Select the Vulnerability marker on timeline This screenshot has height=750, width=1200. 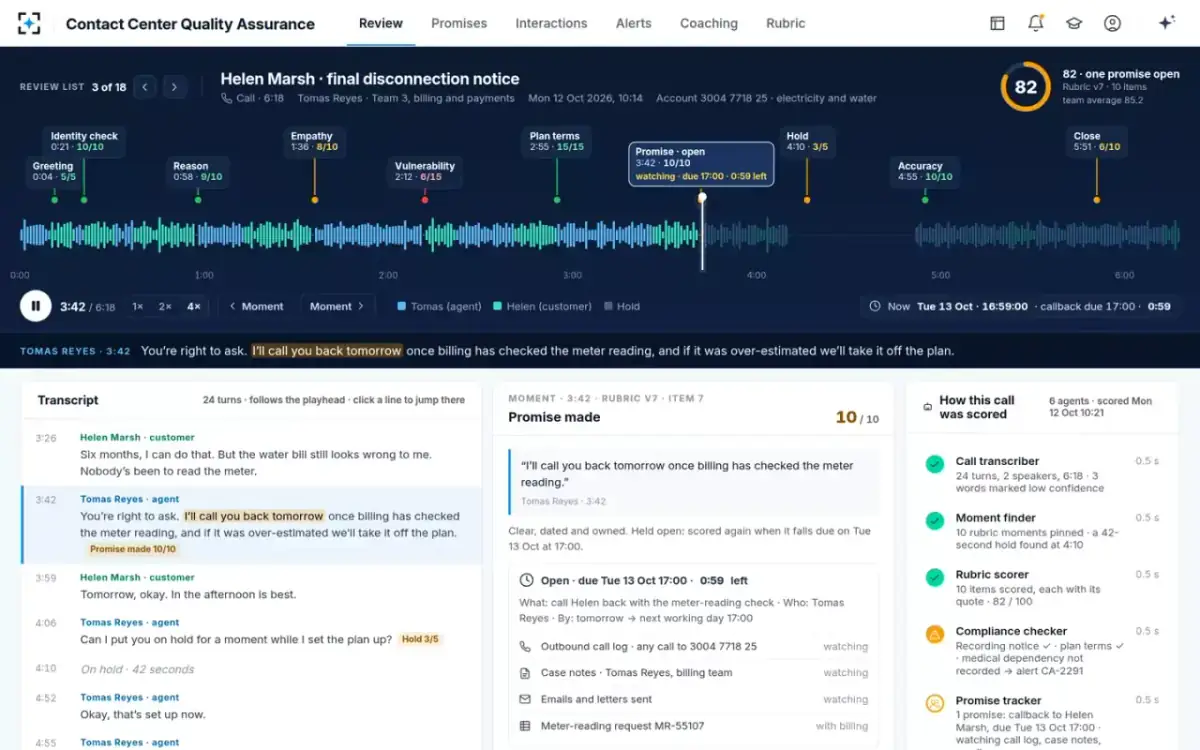coord(424,172)
